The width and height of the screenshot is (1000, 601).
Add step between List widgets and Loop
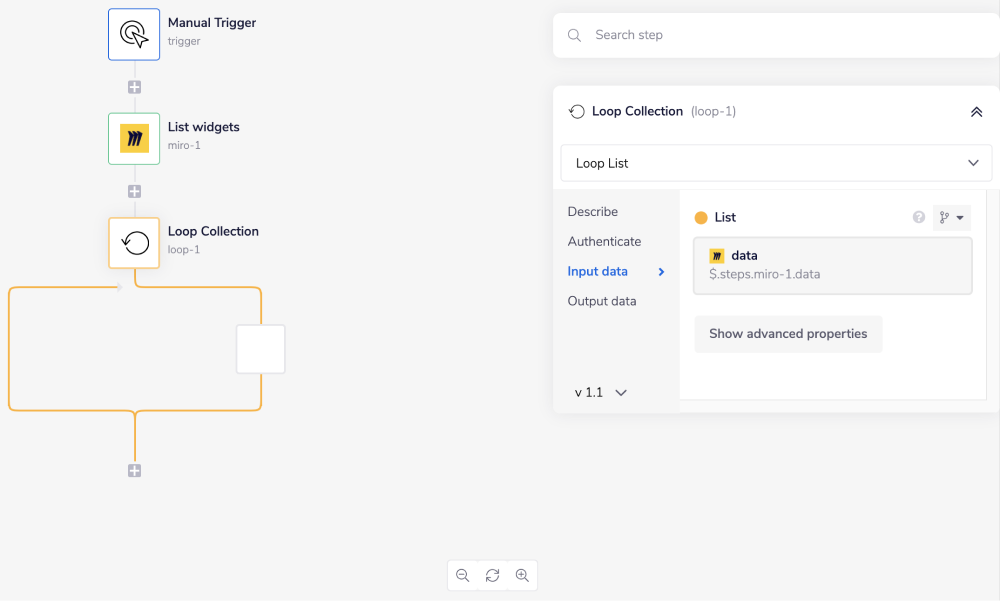tap(134, 191)
